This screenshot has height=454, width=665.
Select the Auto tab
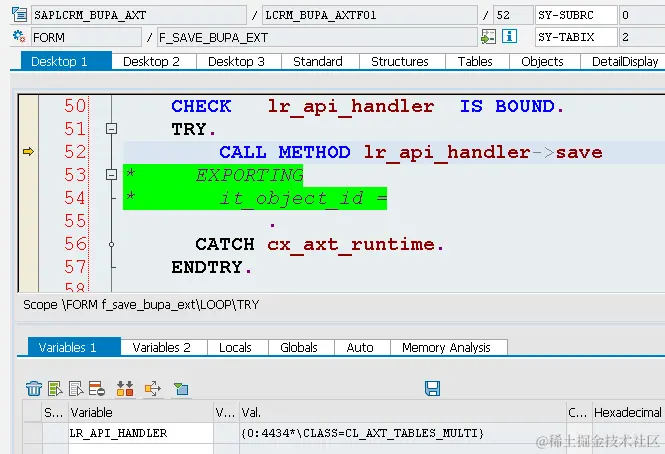click(x=360, y=348)
